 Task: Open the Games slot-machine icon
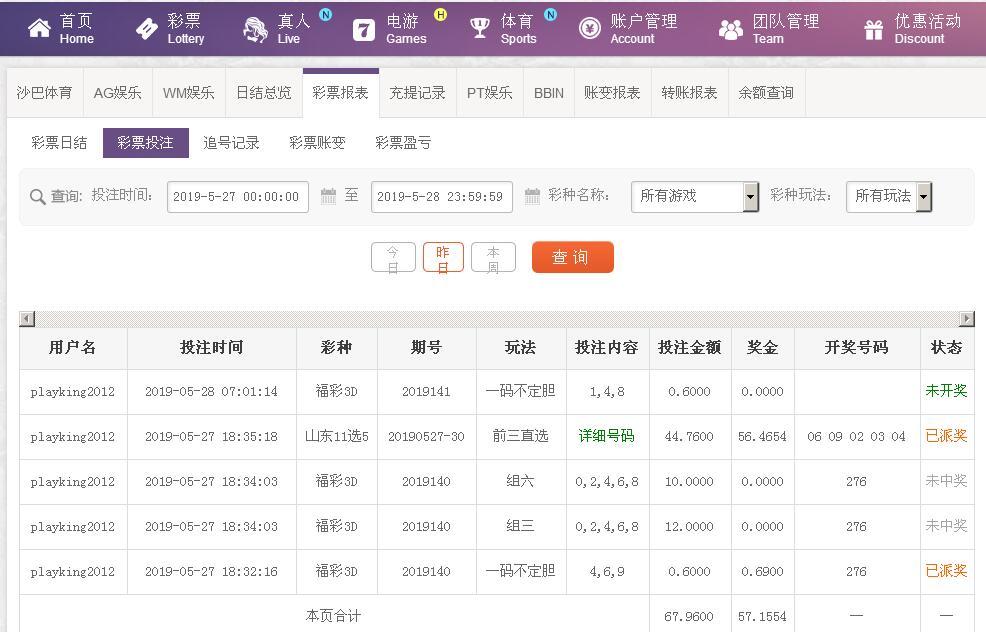[x=363, y=30]
